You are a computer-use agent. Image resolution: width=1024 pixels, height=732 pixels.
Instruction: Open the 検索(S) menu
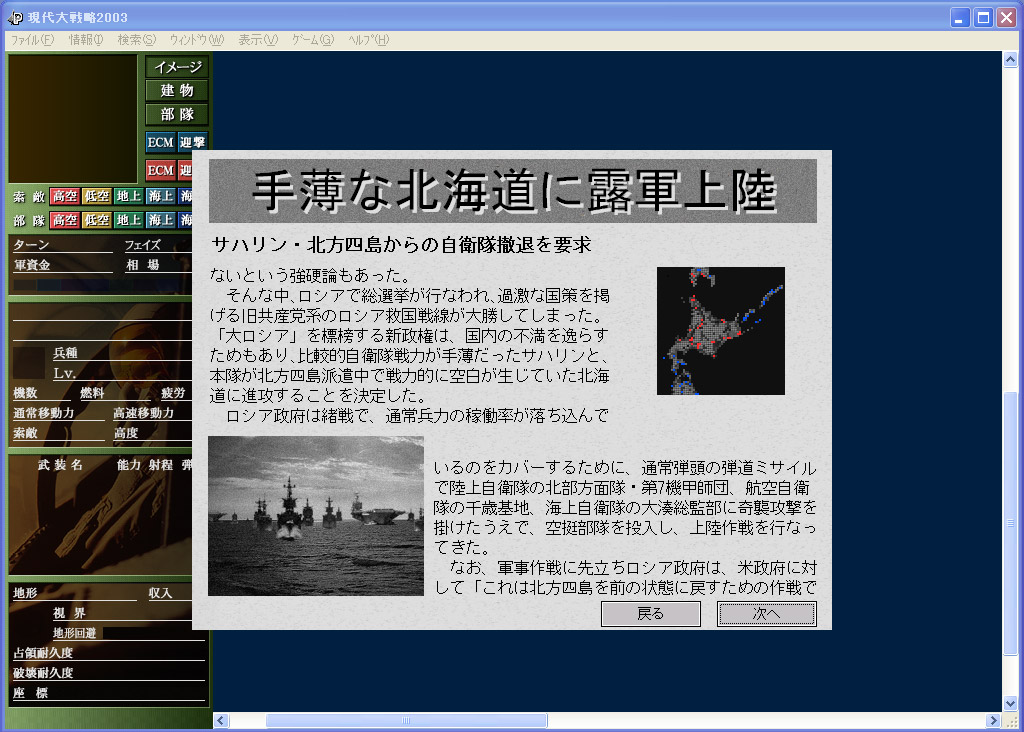point(136,40)
